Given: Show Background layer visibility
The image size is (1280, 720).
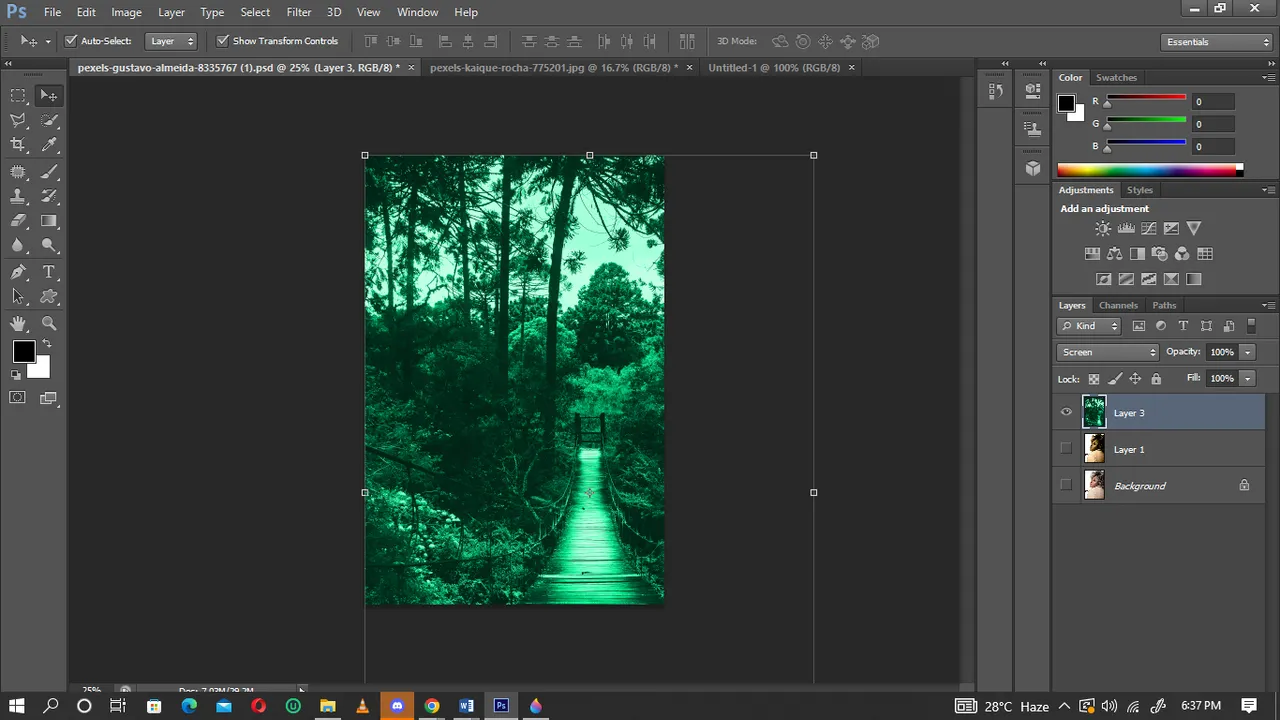Looking at the screenshot, I should (x=1066, y=485).
